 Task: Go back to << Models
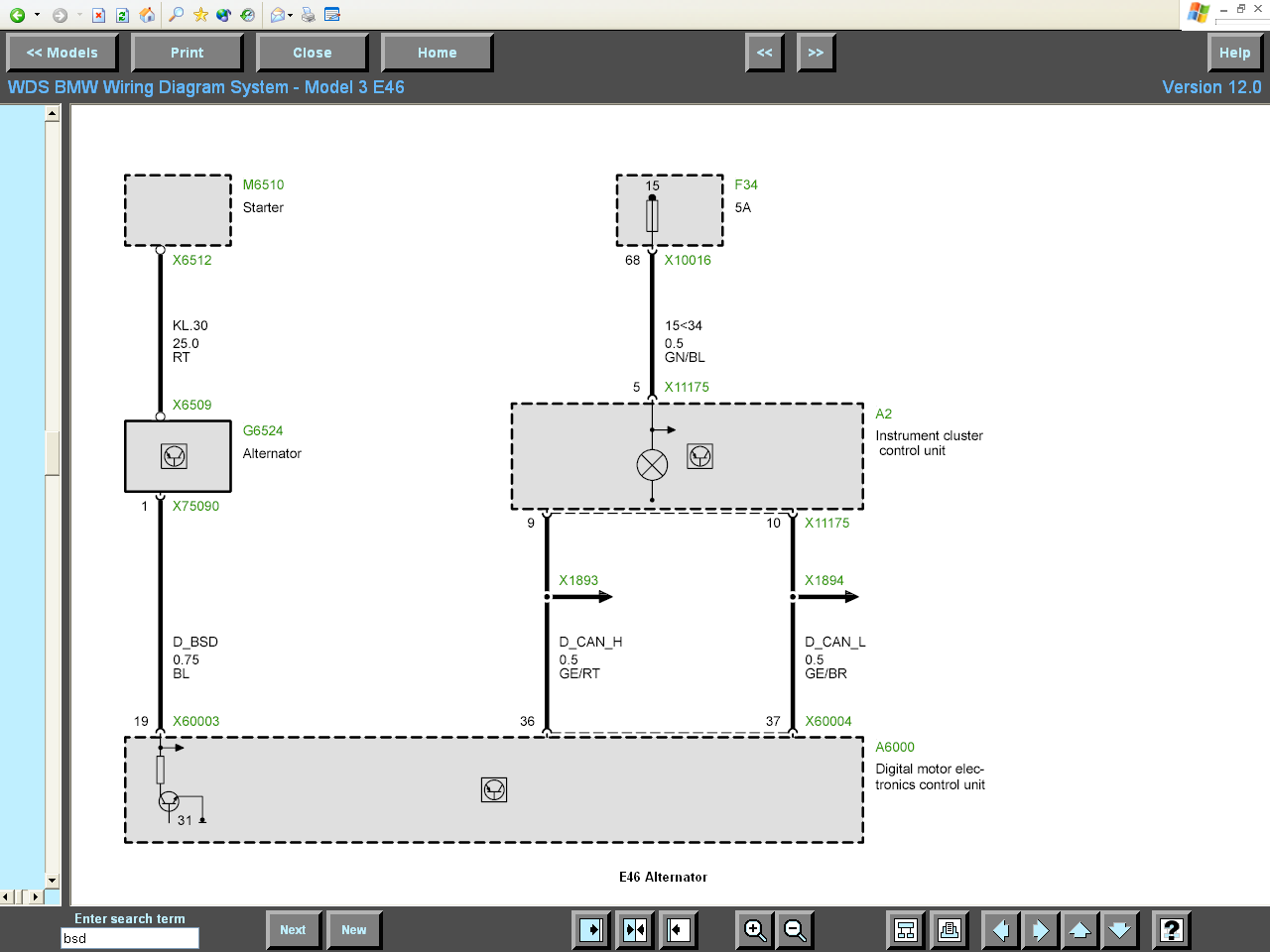coord(63,53)
